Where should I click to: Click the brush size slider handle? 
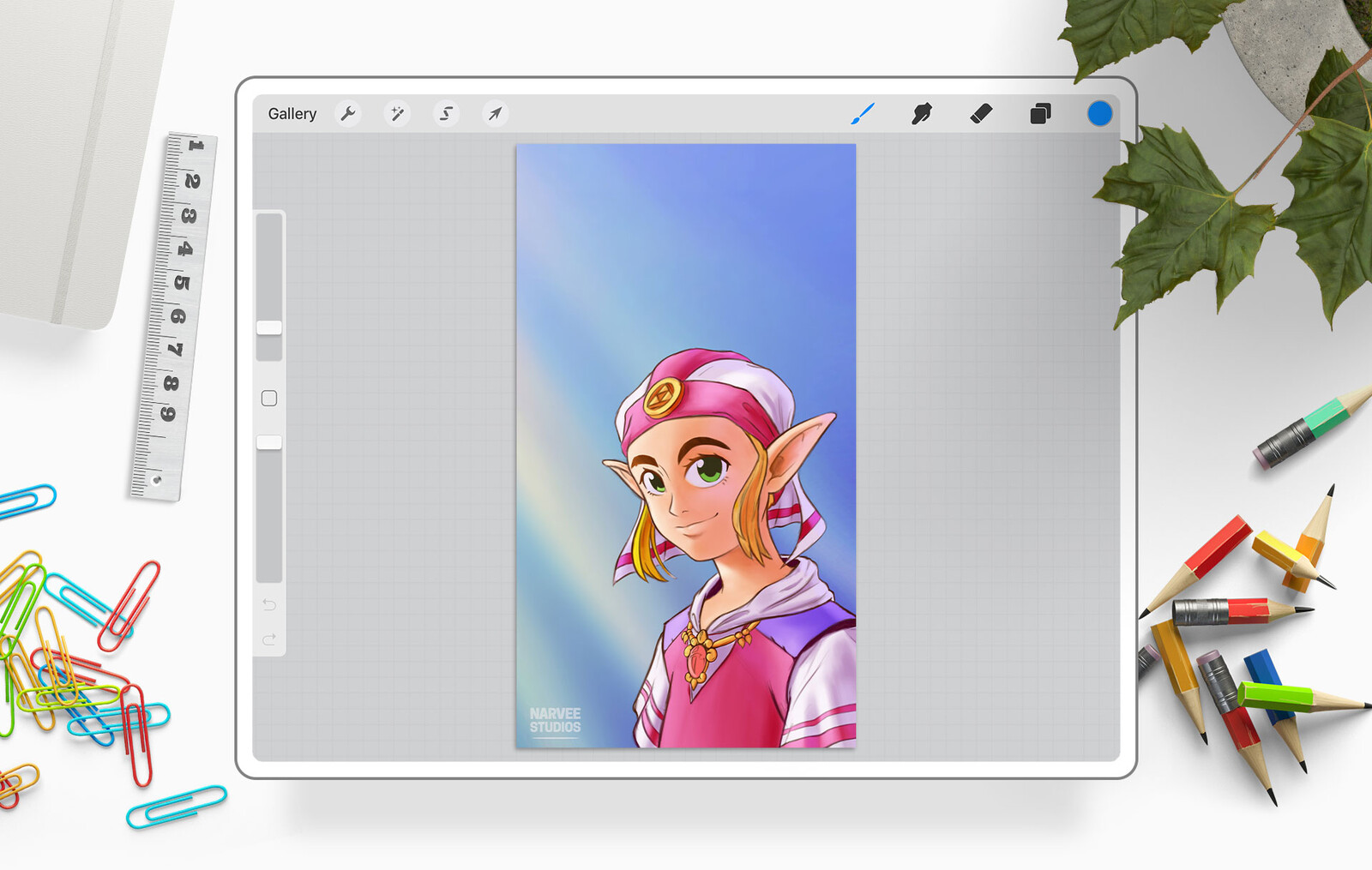[x=269, y=327]
